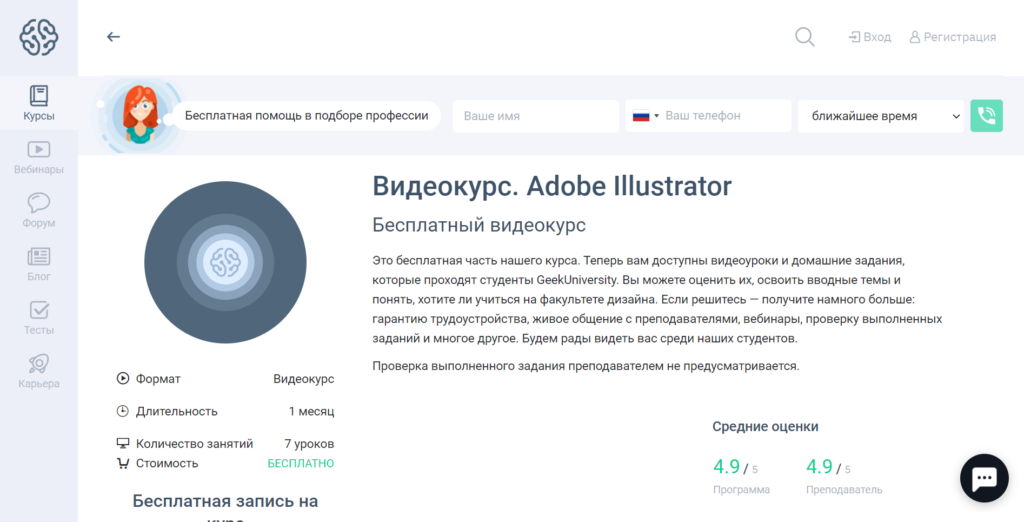1024x522 pixels.
Task: Open Курсы section in sidebar
Action: (39, 104)
